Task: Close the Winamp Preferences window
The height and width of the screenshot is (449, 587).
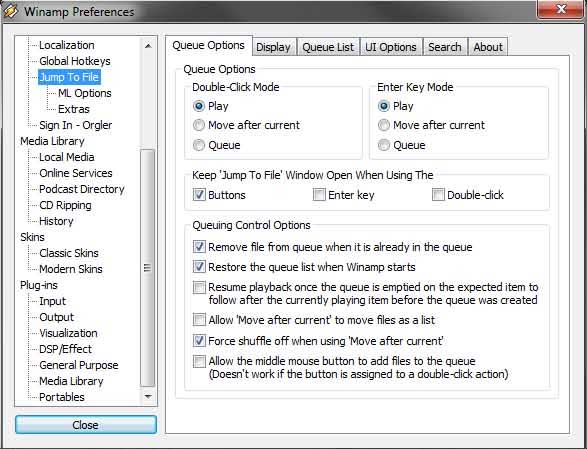Action: tap(561, 9)
